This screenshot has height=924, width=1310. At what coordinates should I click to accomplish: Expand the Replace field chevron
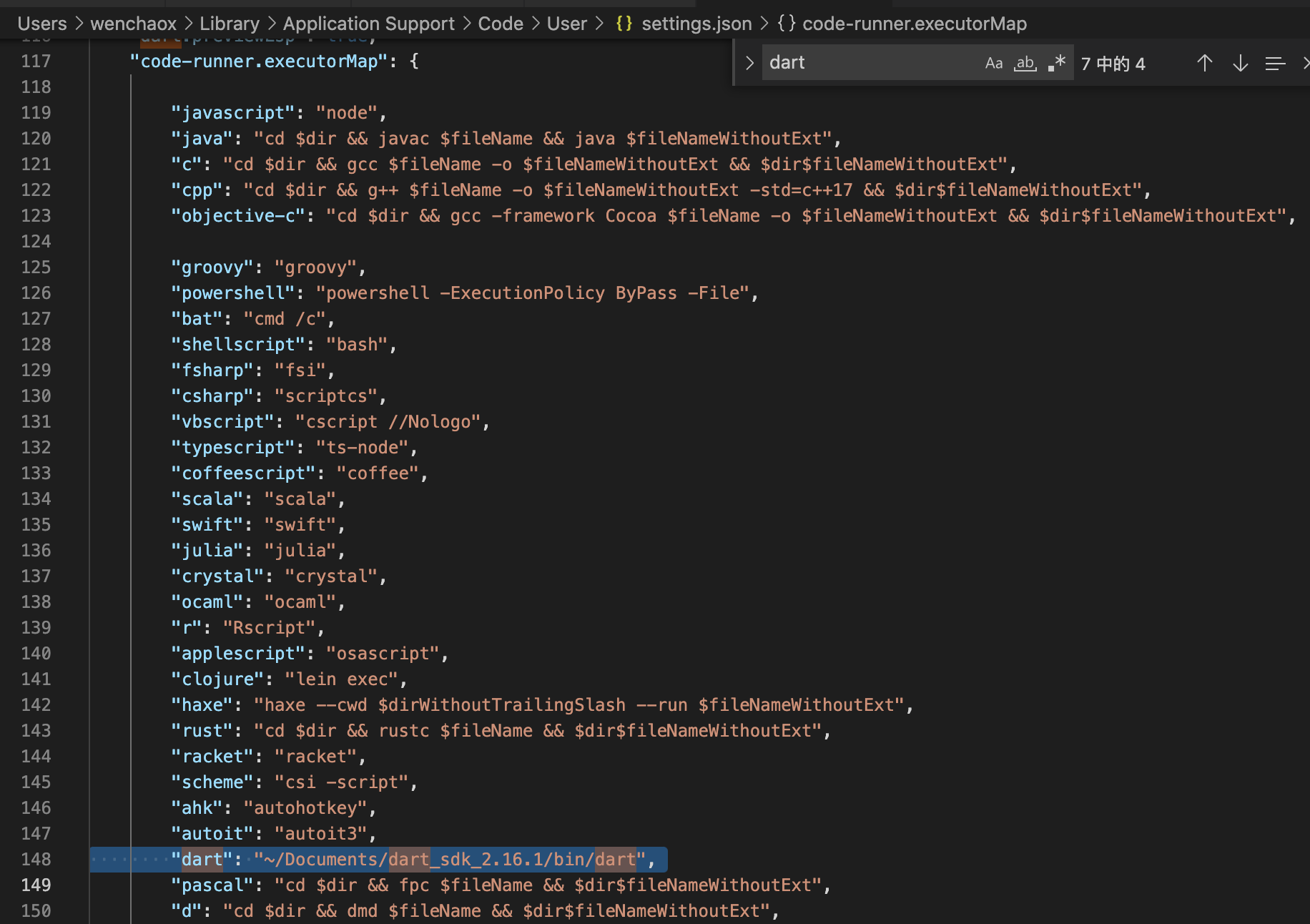[749, 63]
